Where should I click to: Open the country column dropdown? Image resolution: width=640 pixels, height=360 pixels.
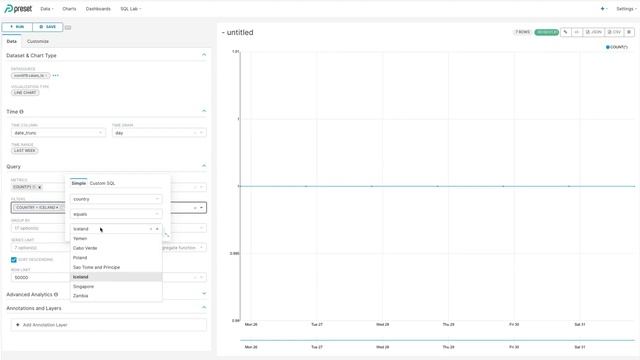[x=116, y=199]
